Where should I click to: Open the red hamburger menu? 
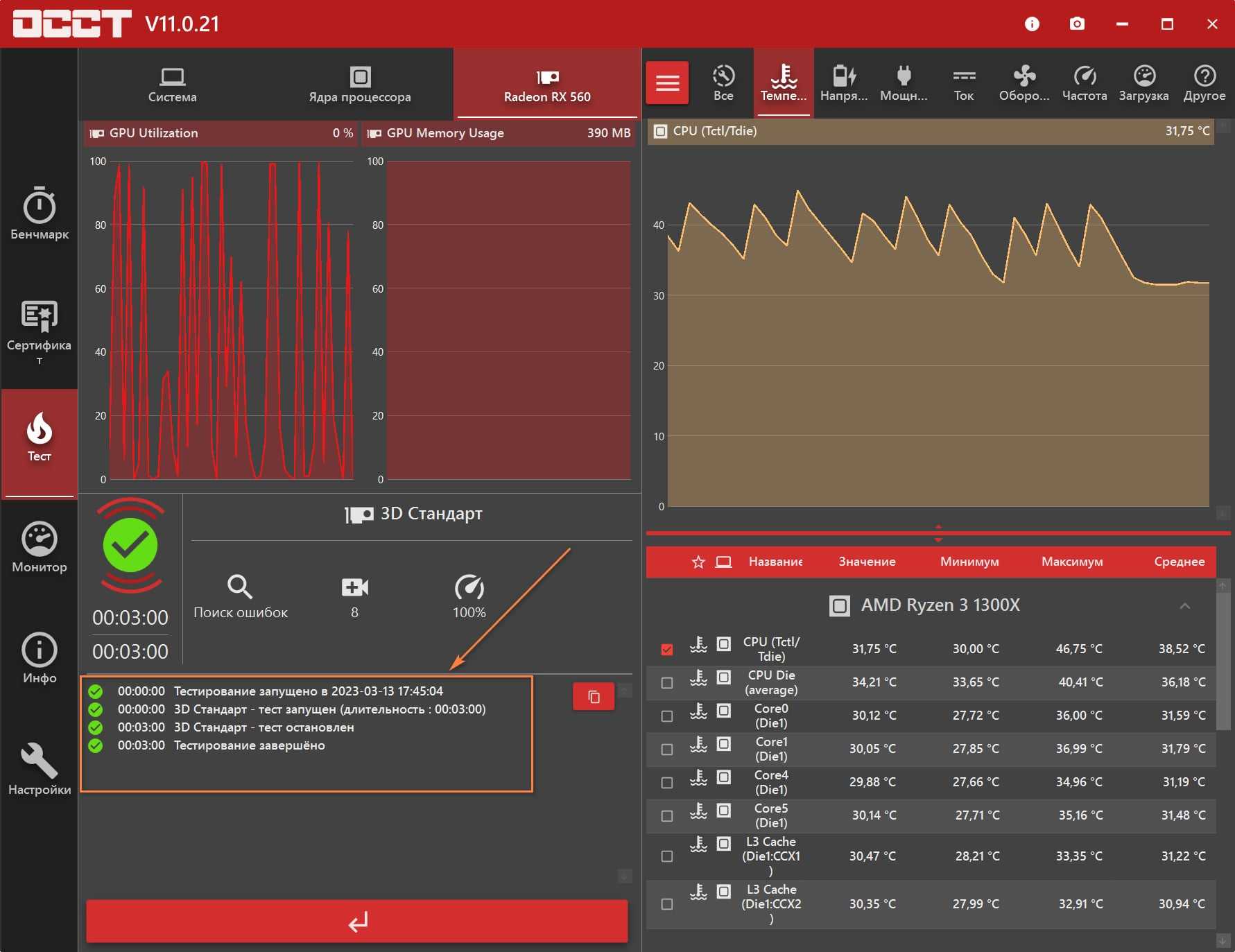pos(667,83)
